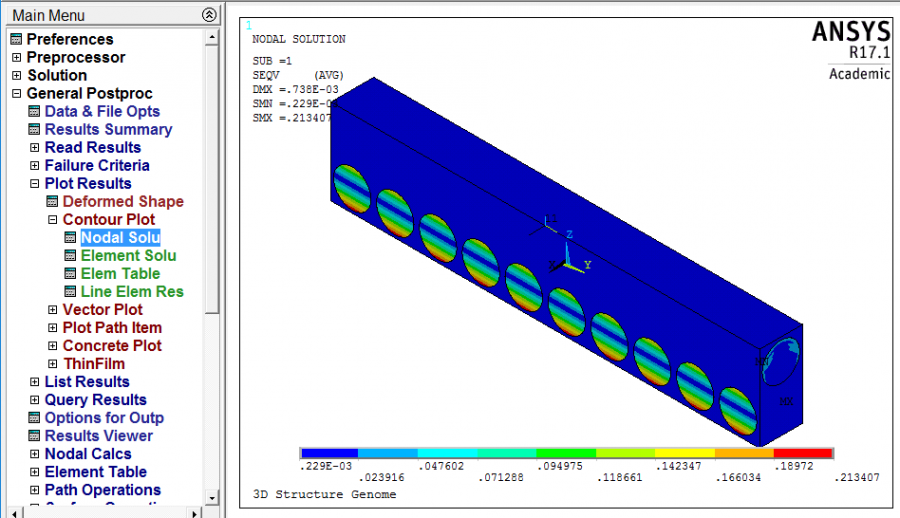Expand the Preprocessor tree node
This screenshot has width=900, height=518.
(x=17, y=57)
